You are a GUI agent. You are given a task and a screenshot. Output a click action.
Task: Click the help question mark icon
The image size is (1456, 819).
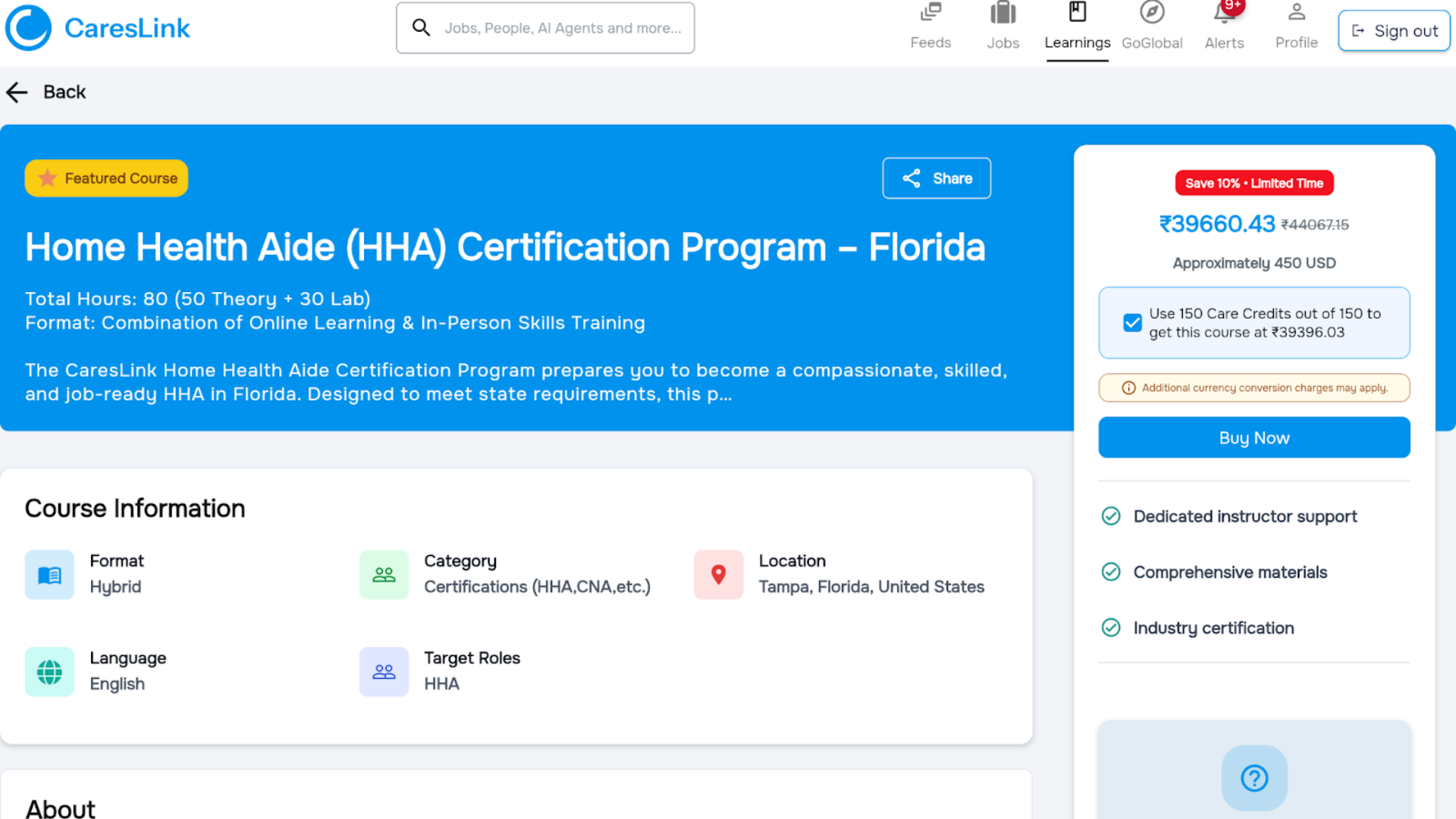tap(1254, 778)
